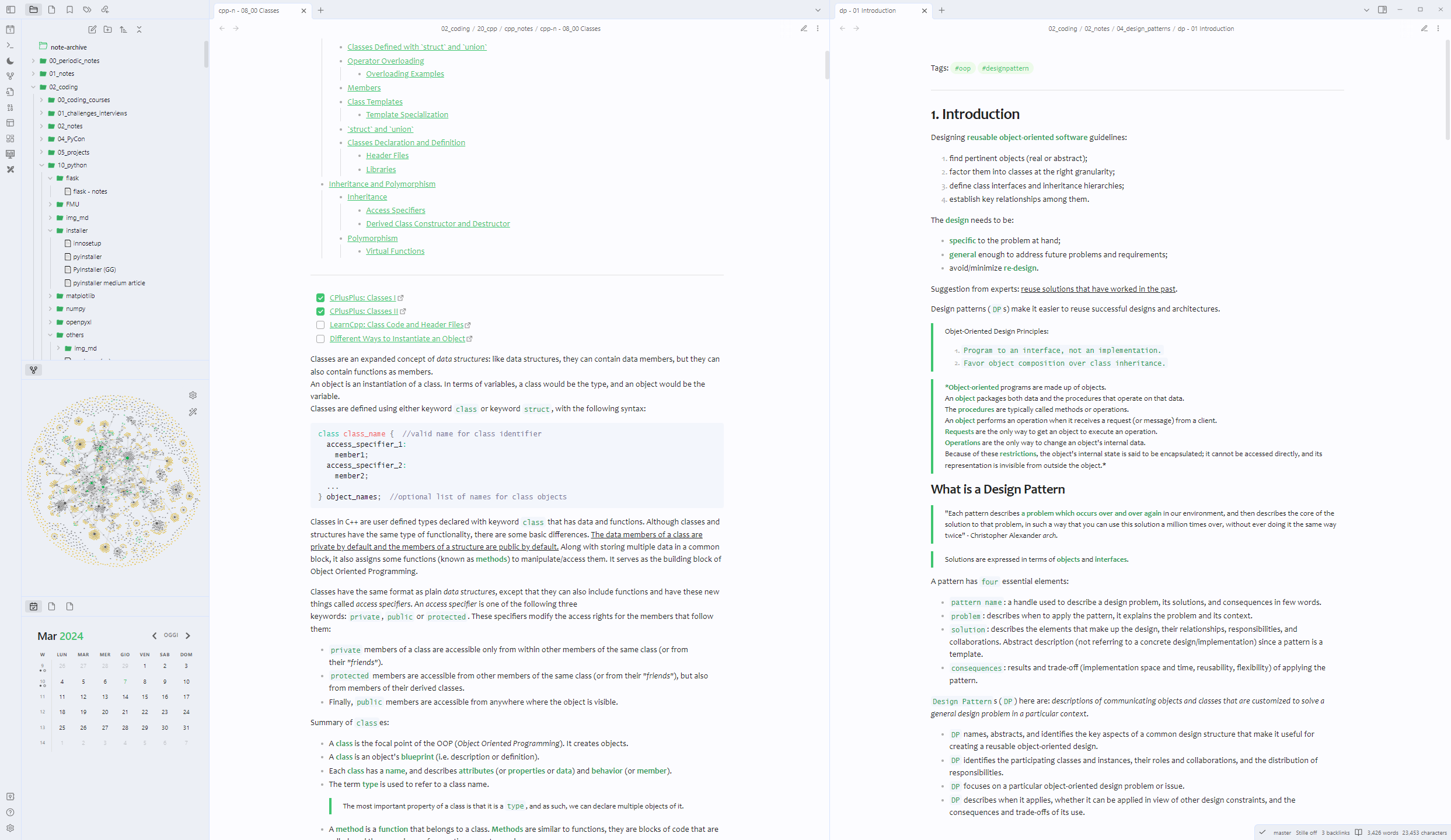Collapse the installer folder
The width and height of the screenshot is (1451, 840).
(x=50, y=230)
